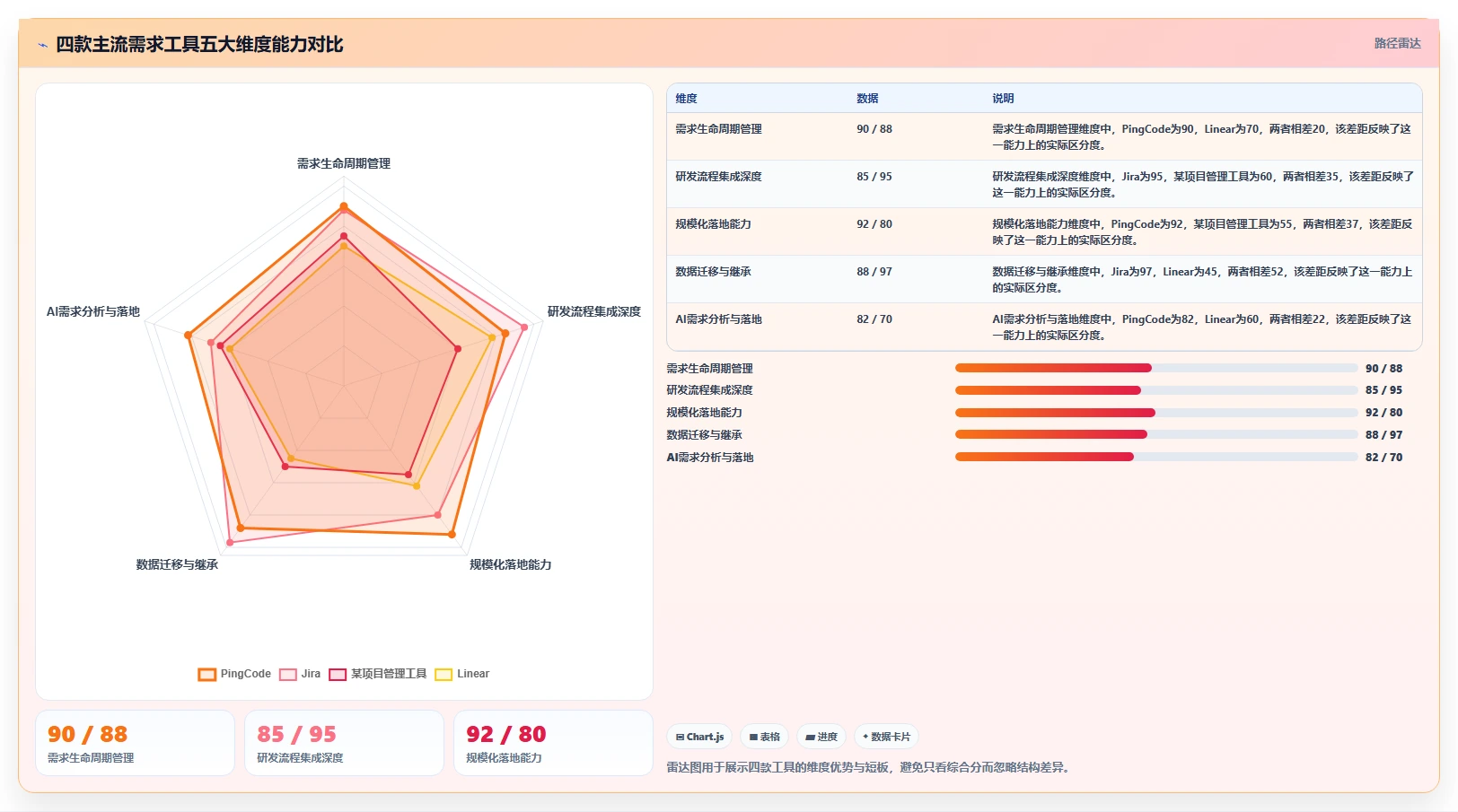
Task: Click the 数据迁移与继承 radar axis label
Action: click(x=177, y=564)
